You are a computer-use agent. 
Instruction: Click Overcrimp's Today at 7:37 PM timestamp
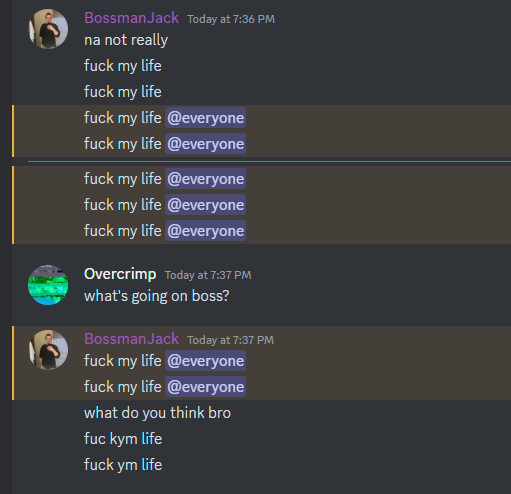point(208,275)
